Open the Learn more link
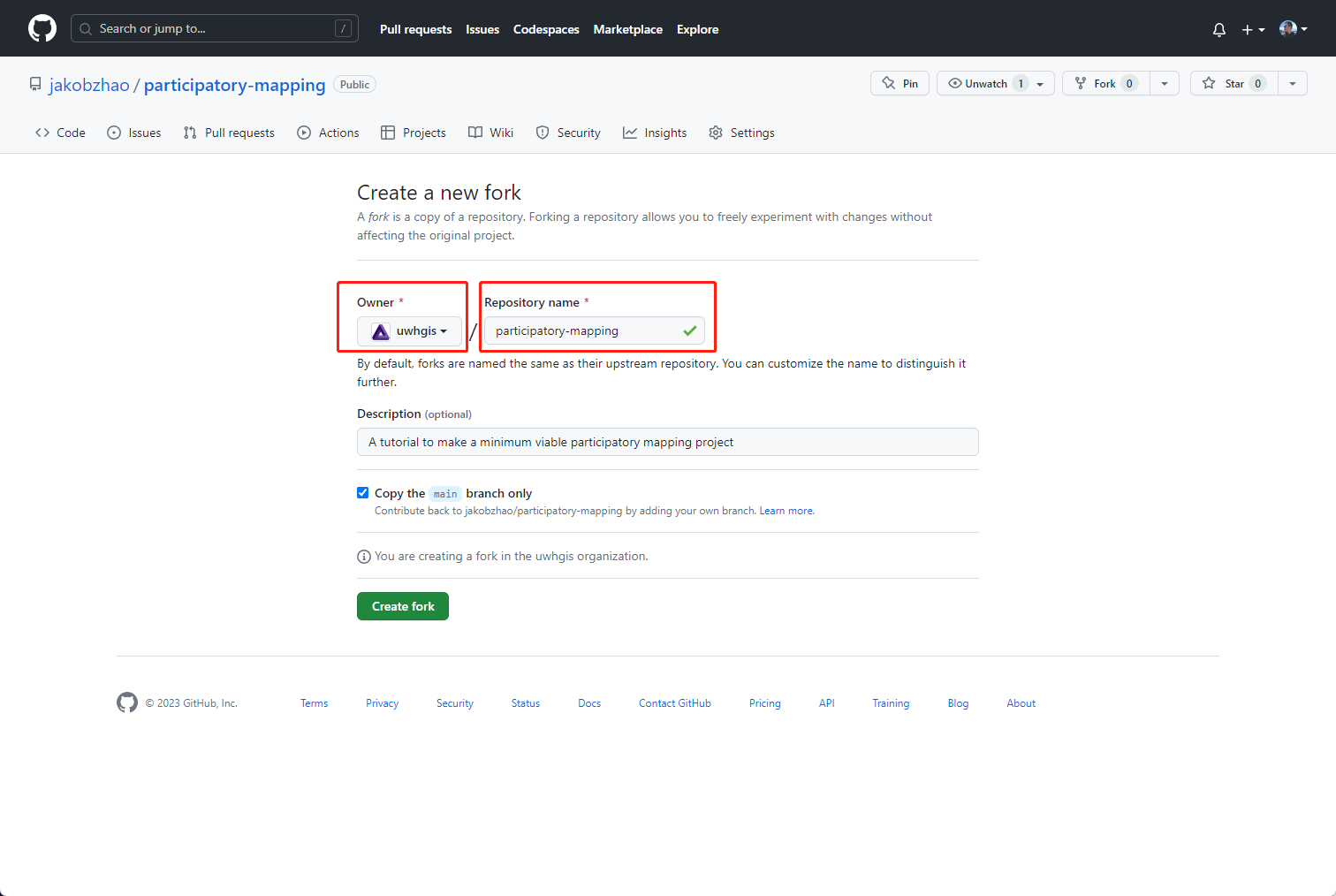 [x=786, y=511]
